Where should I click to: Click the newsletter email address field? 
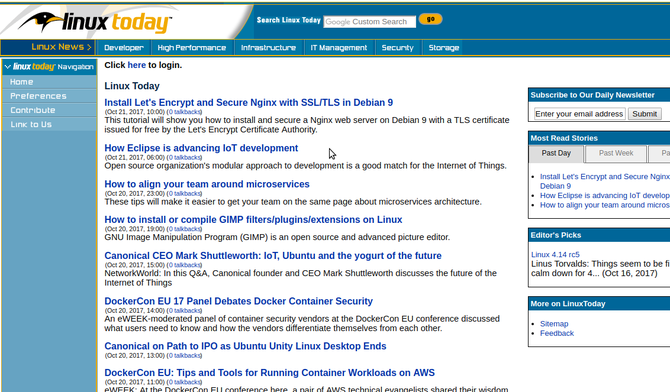point(579,114)
